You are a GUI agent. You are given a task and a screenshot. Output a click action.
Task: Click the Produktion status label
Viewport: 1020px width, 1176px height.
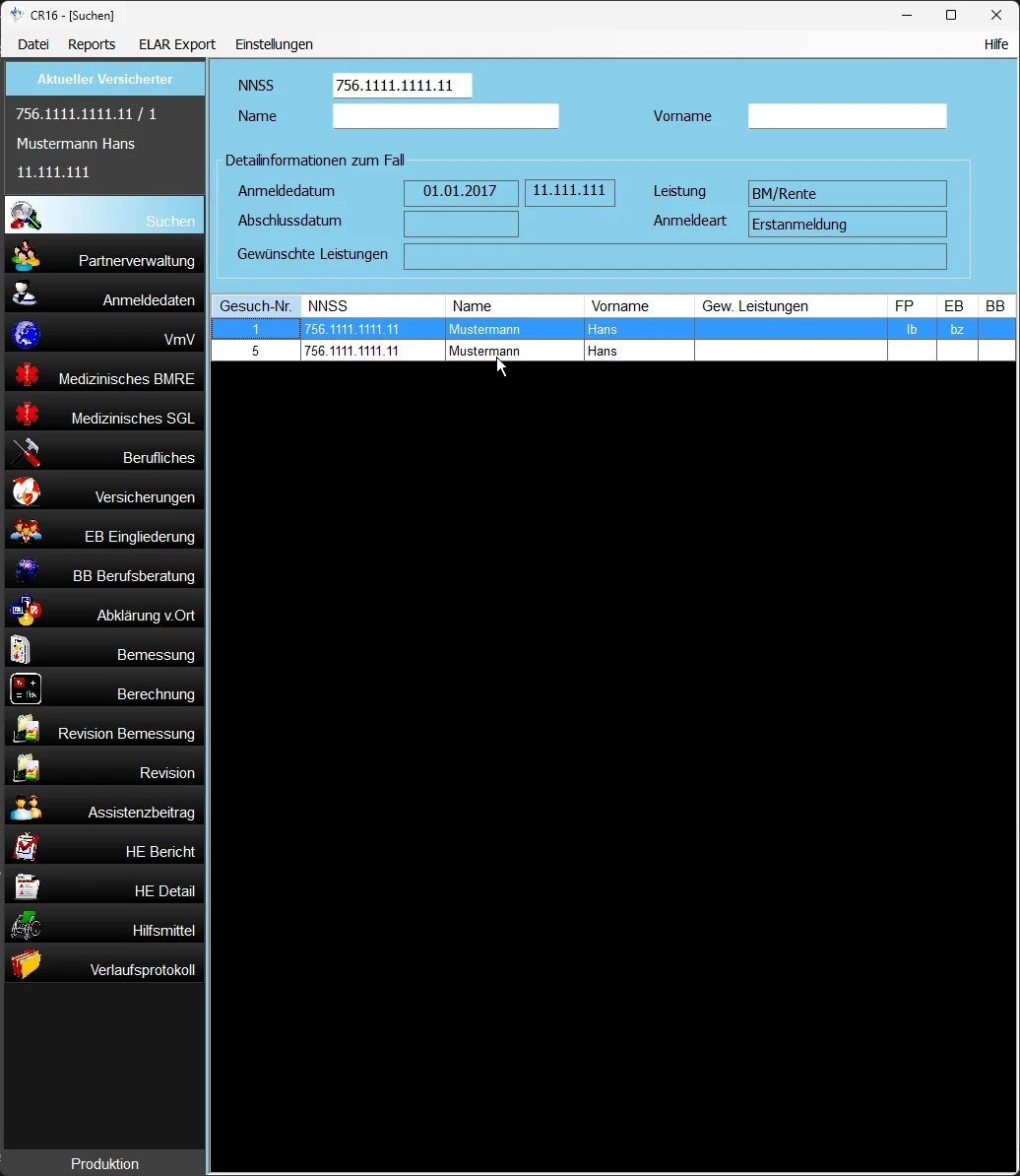105,1163
